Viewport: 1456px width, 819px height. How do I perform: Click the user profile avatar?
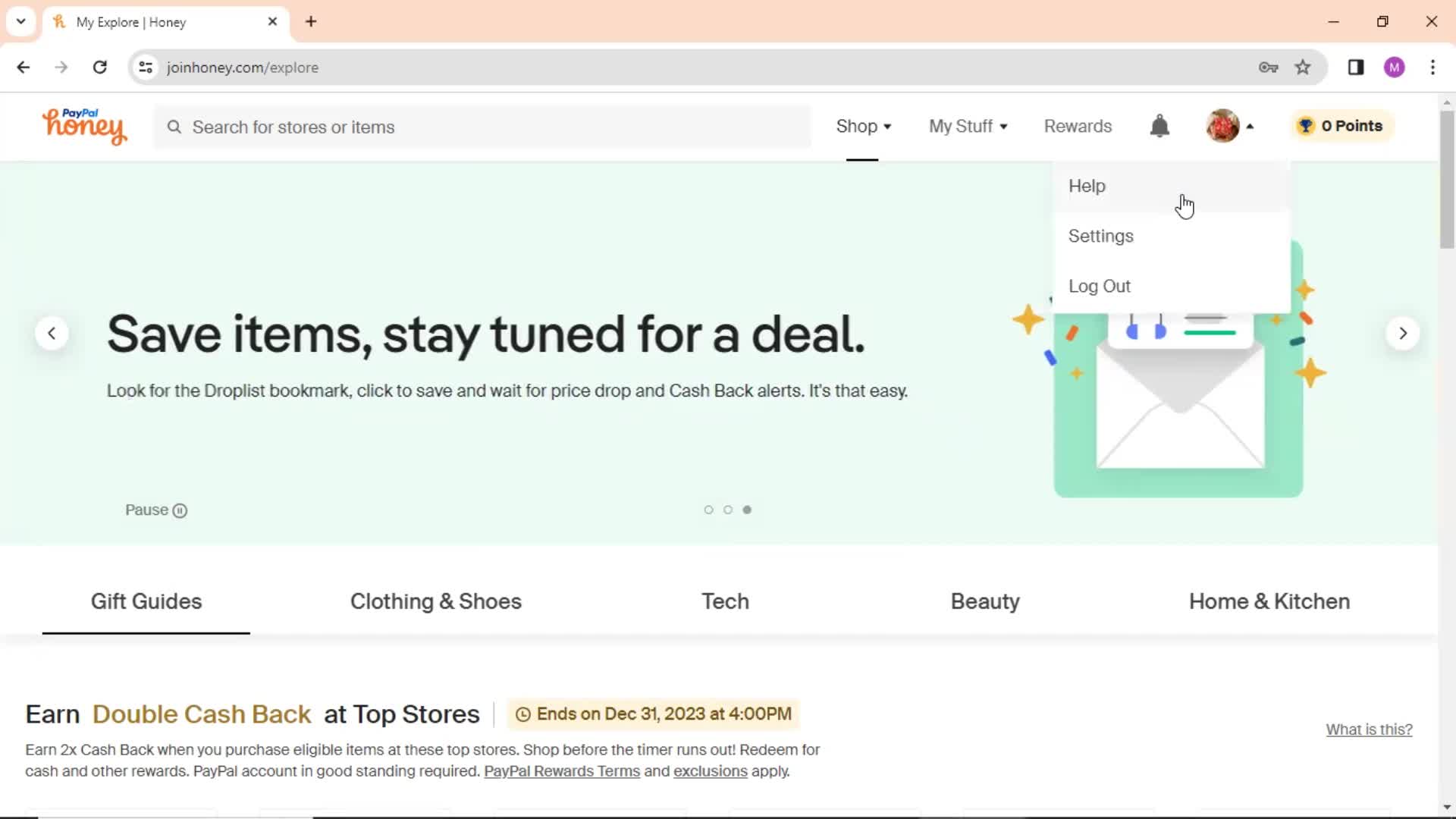[1222, 126]
